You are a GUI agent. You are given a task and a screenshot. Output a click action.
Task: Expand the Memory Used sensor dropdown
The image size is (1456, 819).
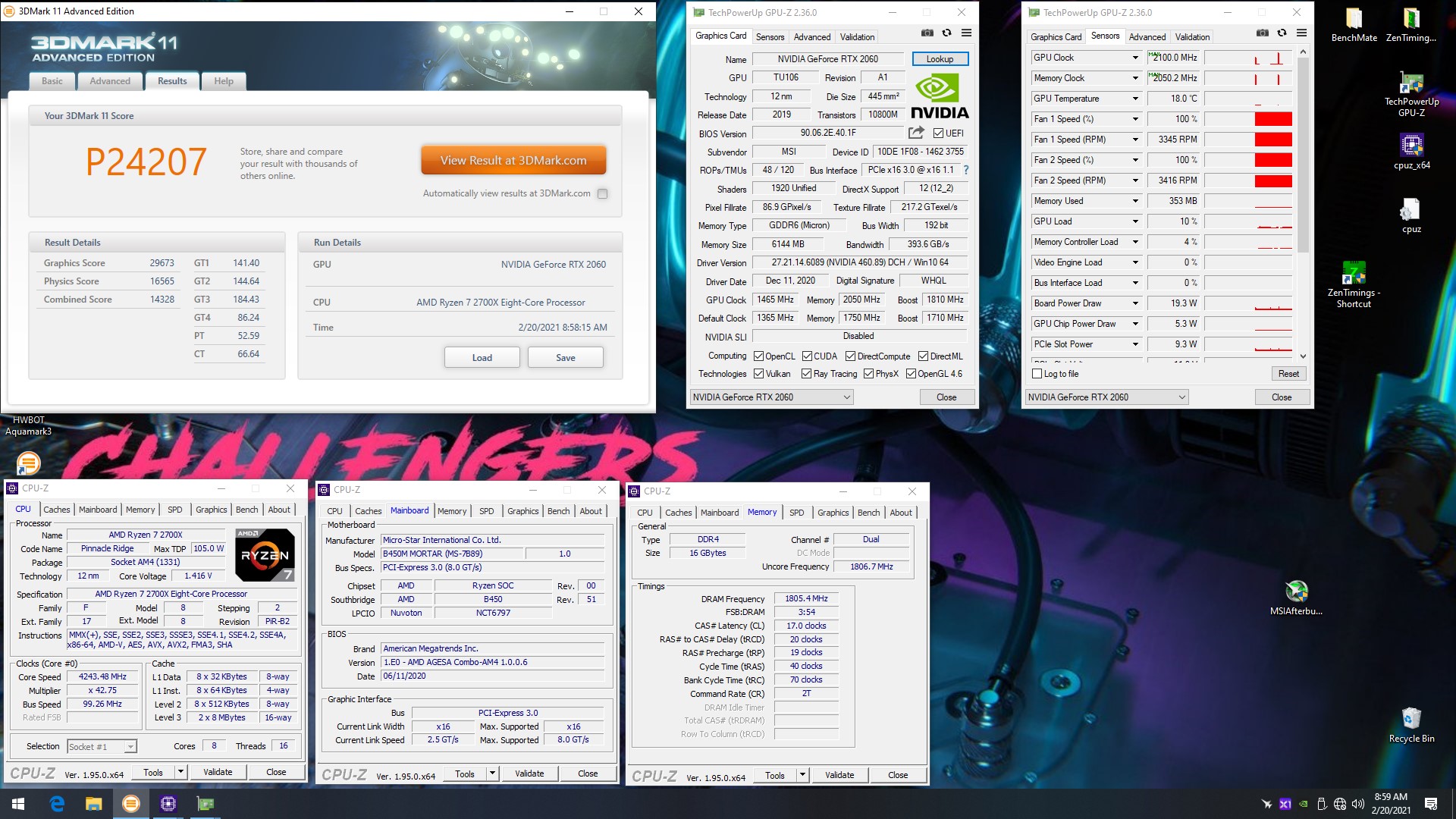coord(1135,201)
